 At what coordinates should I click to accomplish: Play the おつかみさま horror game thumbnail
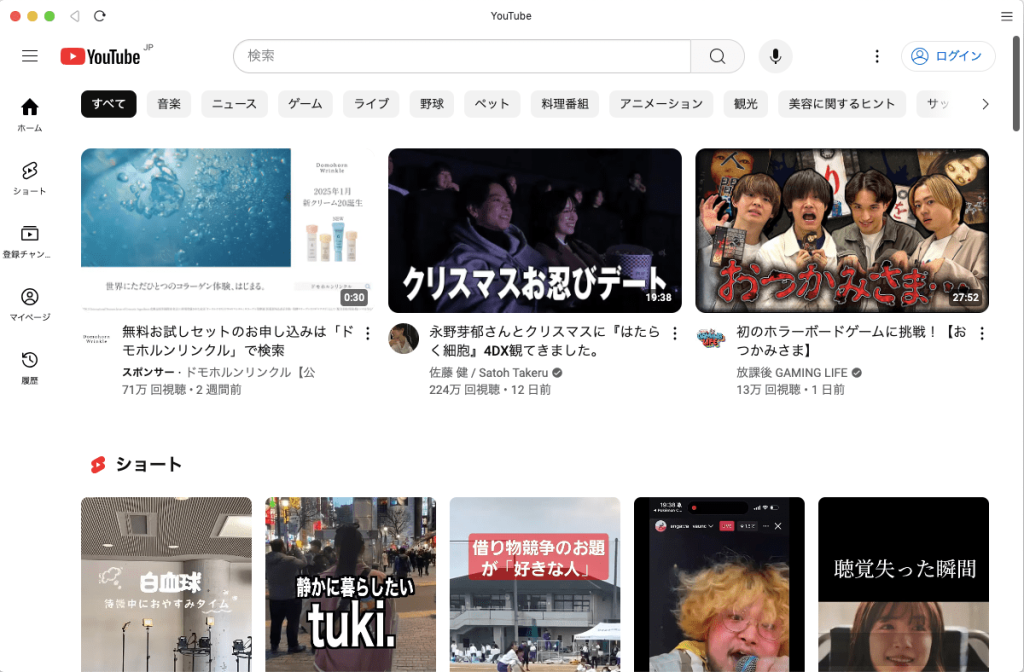842,231
